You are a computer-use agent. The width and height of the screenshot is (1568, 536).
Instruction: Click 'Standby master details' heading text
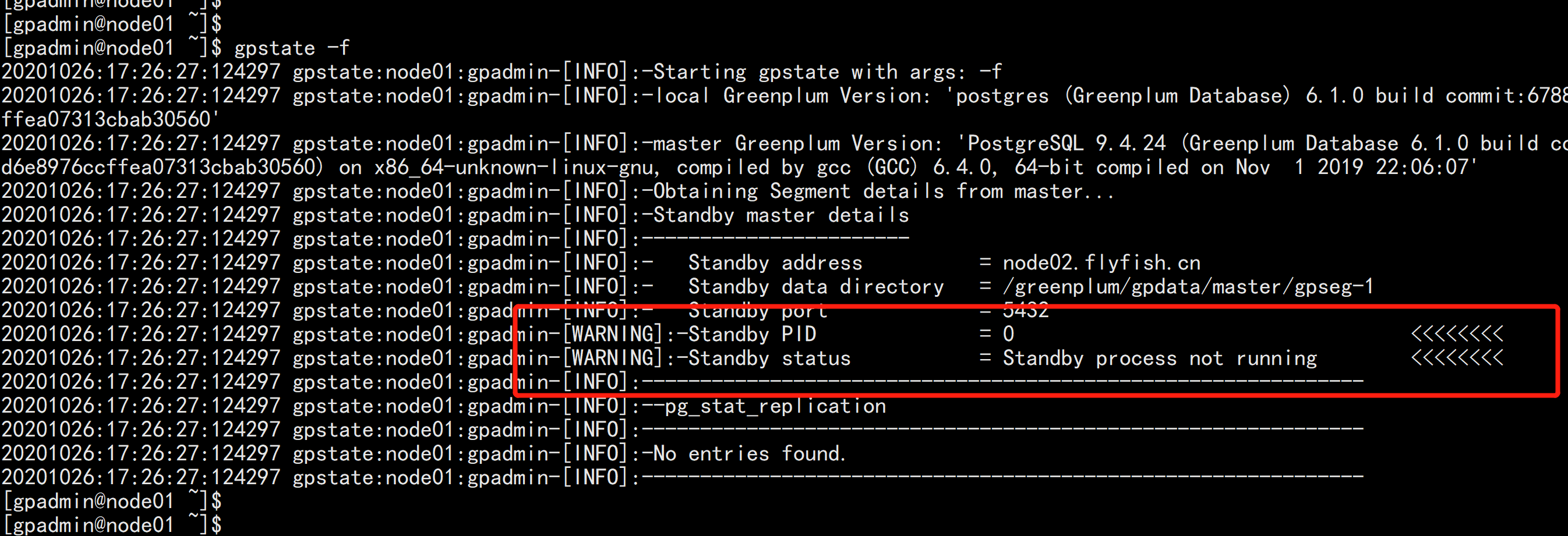tap(781, 215)
